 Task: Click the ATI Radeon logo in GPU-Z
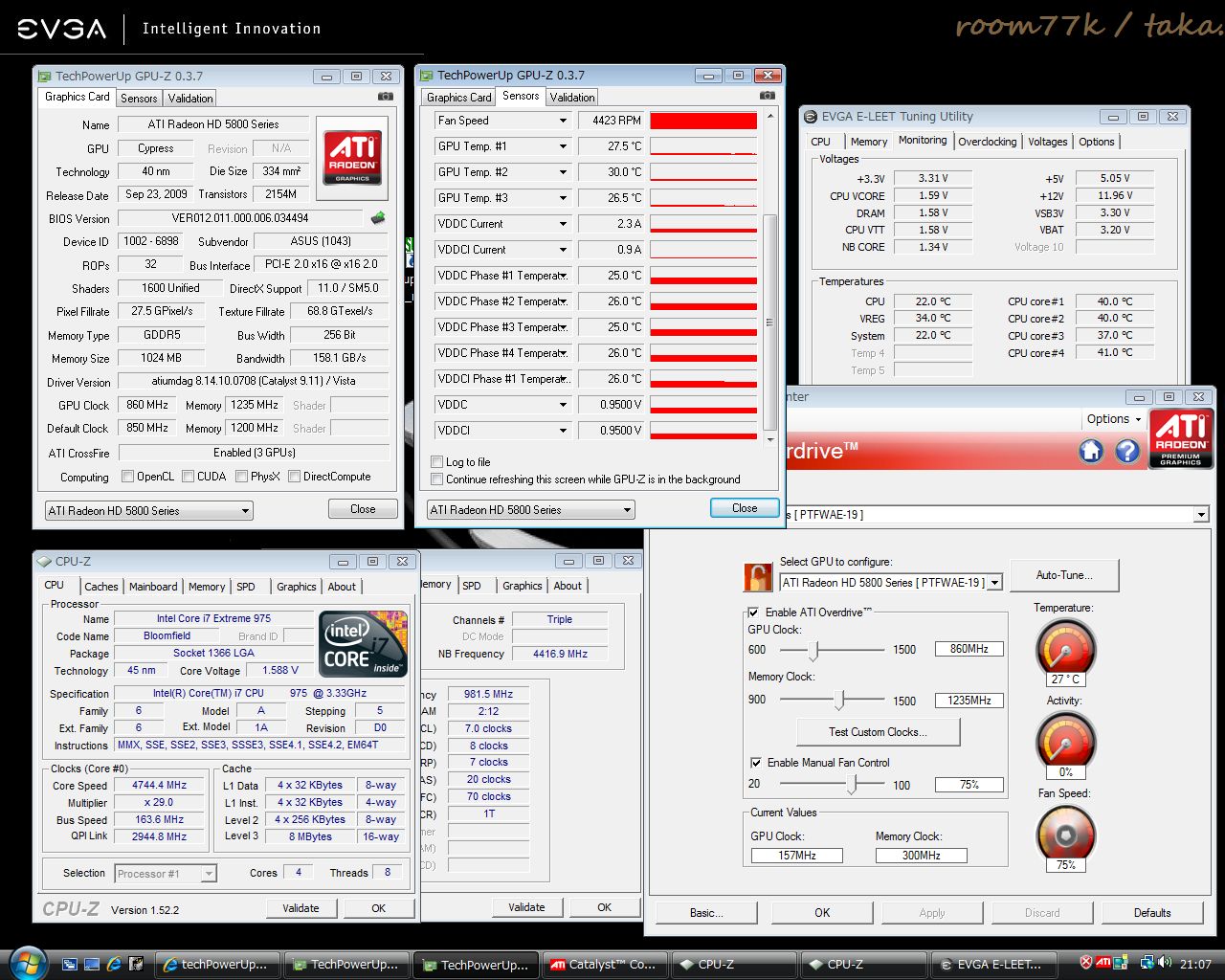pyautogui.click(x=352, y=157)
